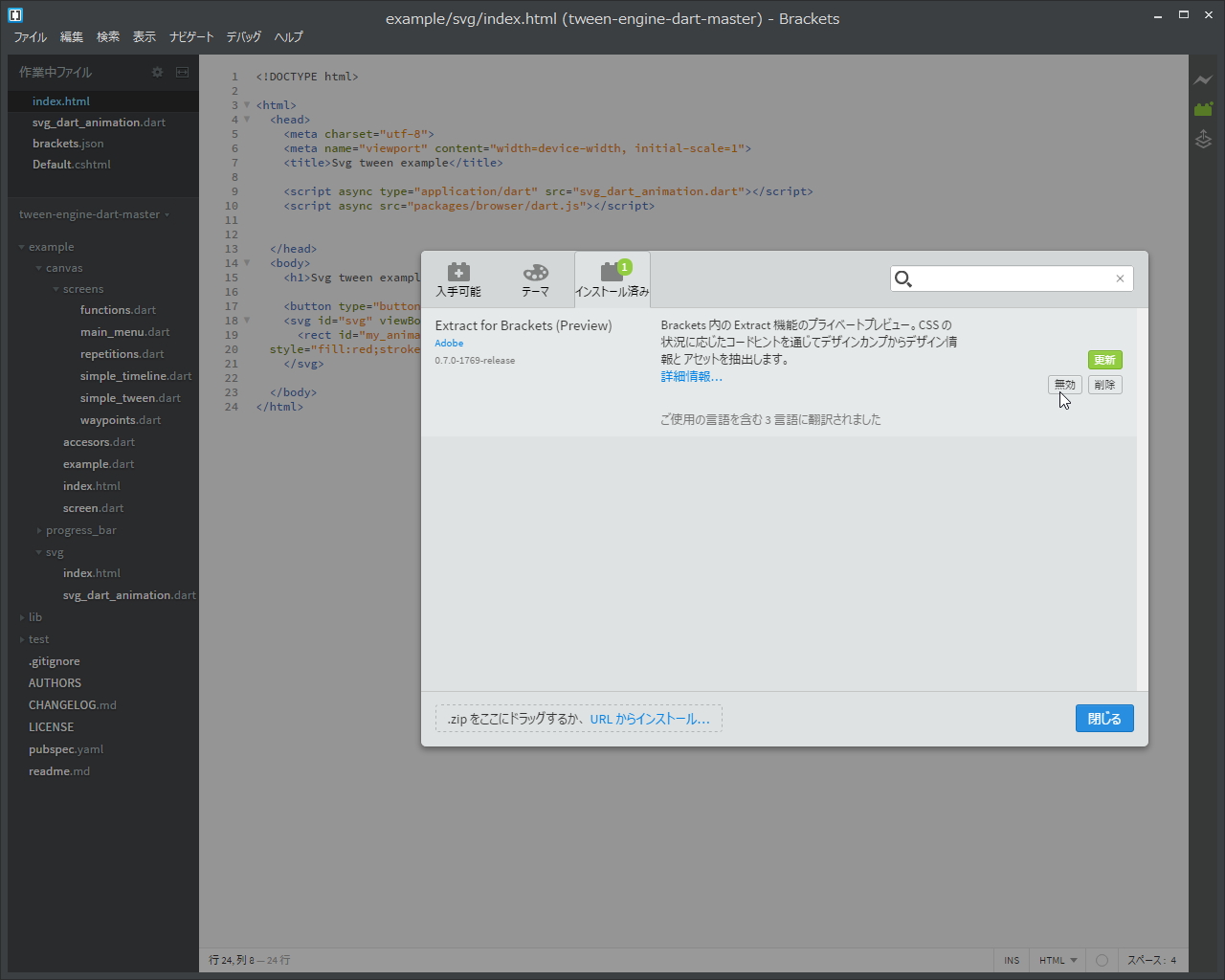1225x980 pixels.
Task: Open the tween-engine-dart-master project dropdown
Action: (x=94, y=214)
